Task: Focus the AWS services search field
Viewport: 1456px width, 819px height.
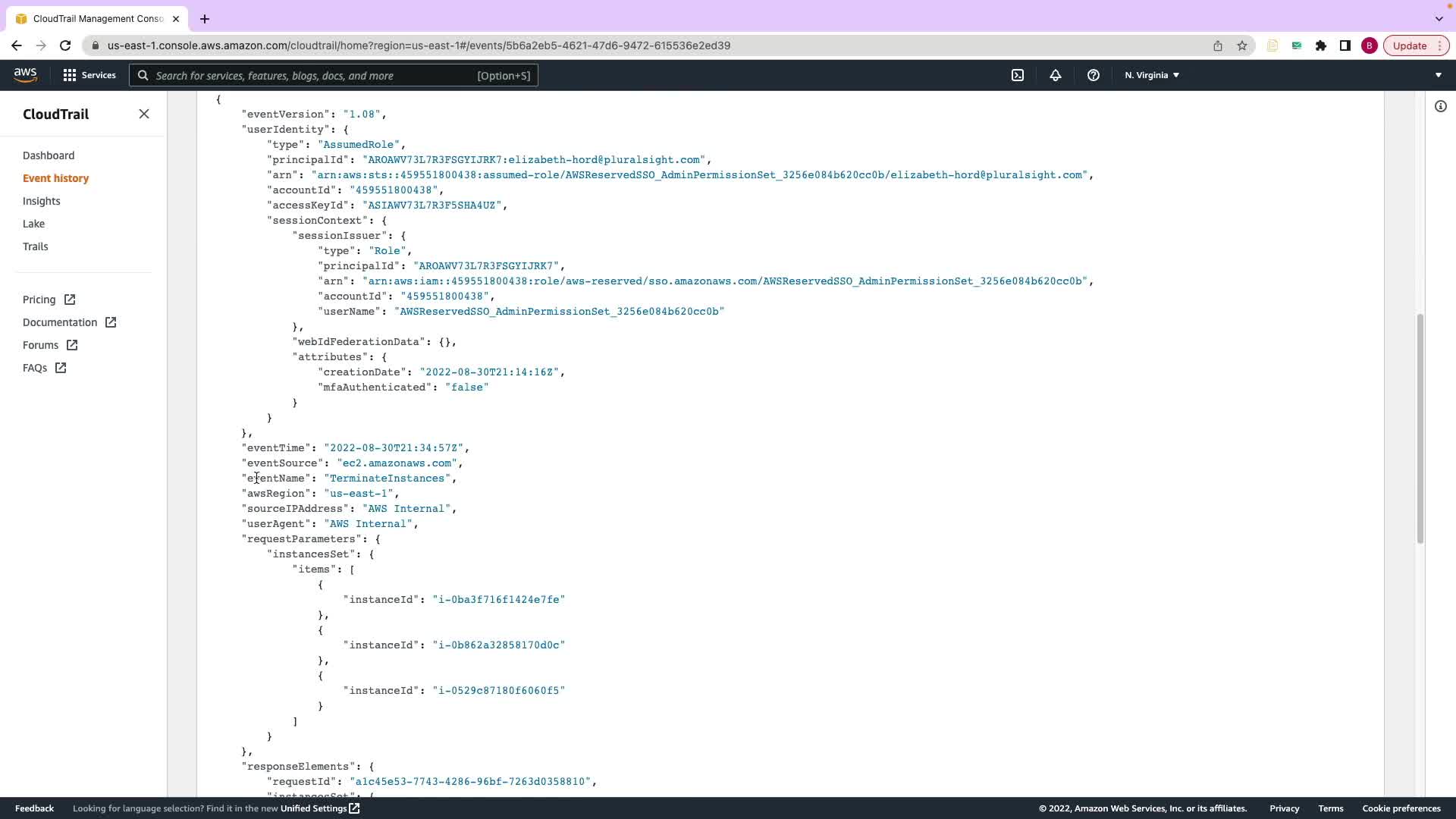Action: coord(334,75)
